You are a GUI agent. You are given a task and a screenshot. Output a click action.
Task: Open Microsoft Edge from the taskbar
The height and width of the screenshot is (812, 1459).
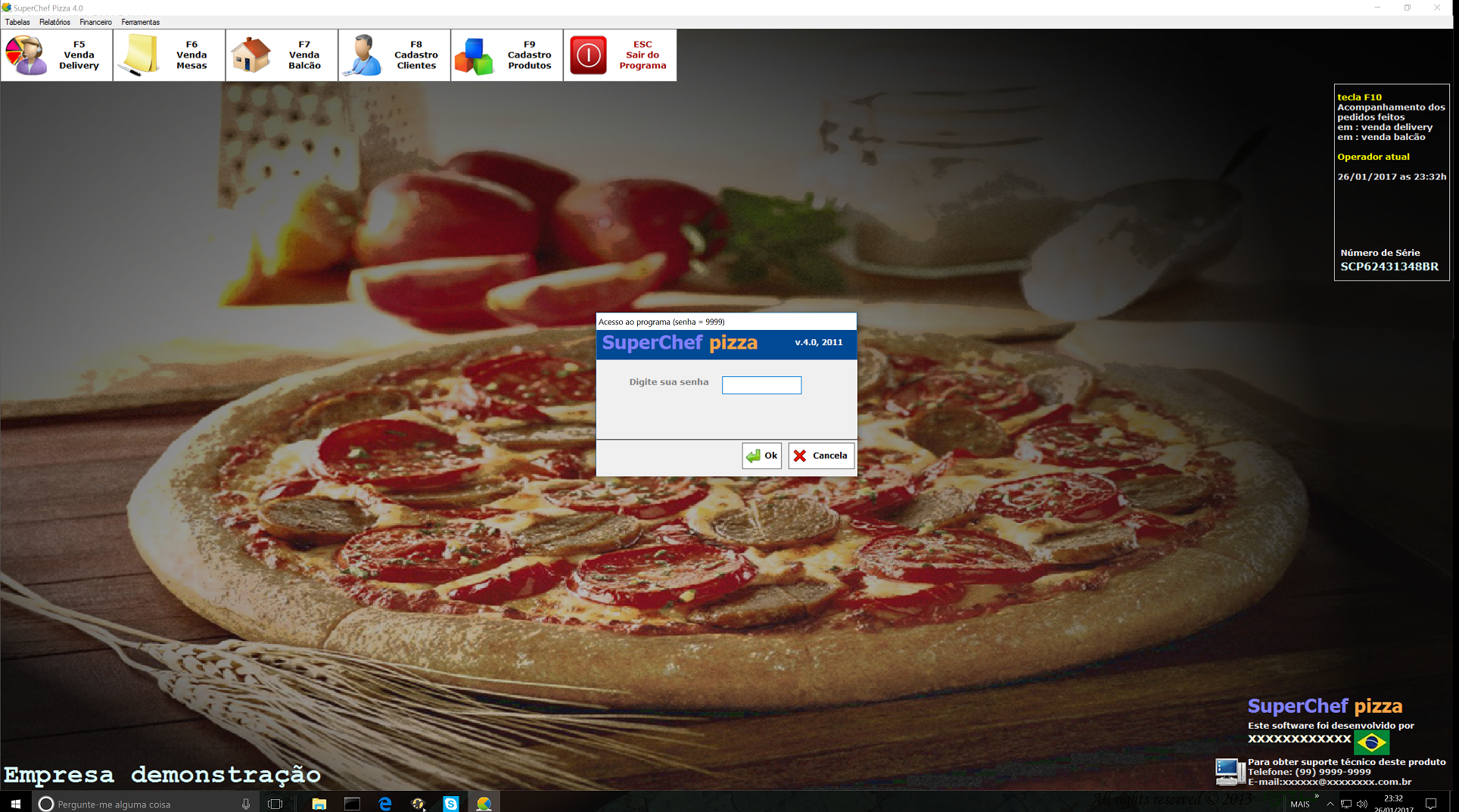385,804
